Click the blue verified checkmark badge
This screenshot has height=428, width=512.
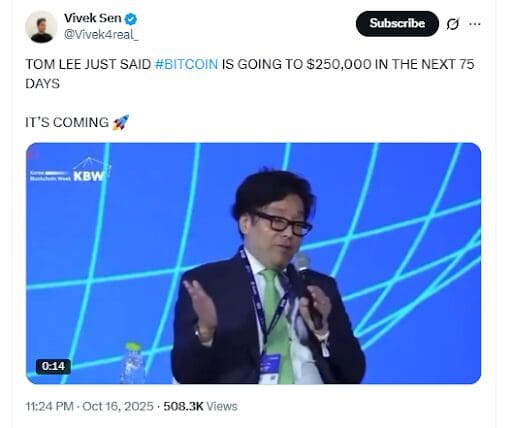click(131, 19)
